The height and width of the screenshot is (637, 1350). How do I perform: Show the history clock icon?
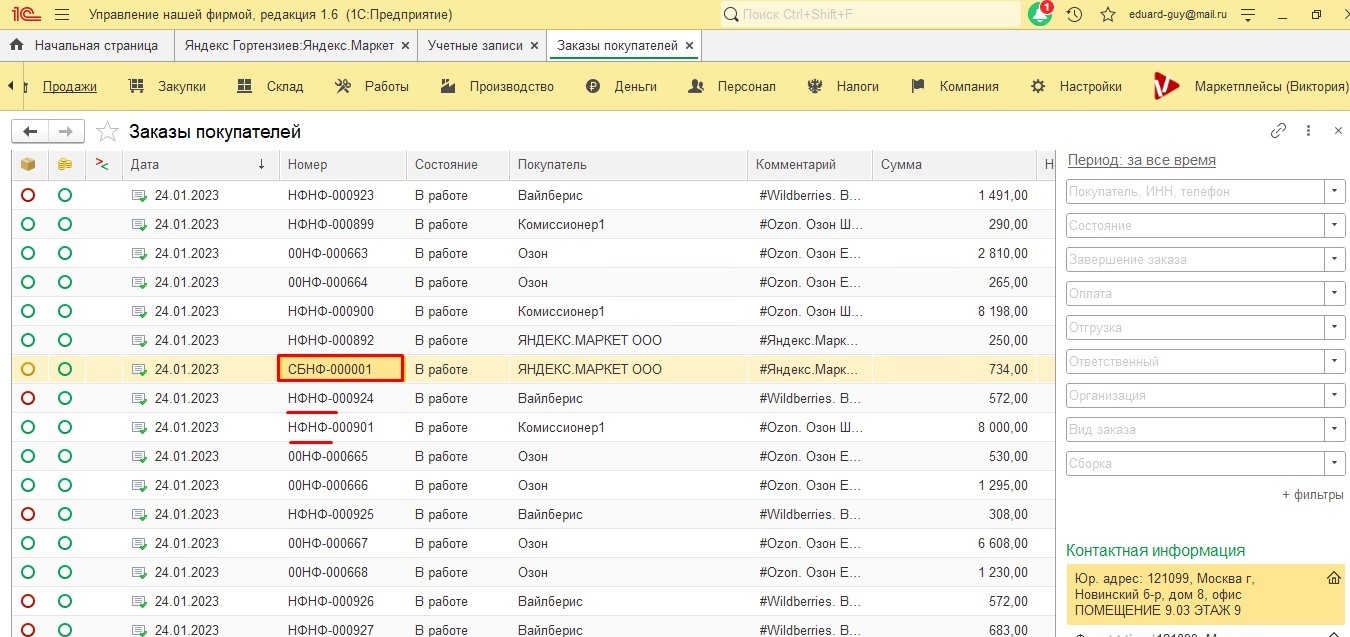(x=1074, y=15)
